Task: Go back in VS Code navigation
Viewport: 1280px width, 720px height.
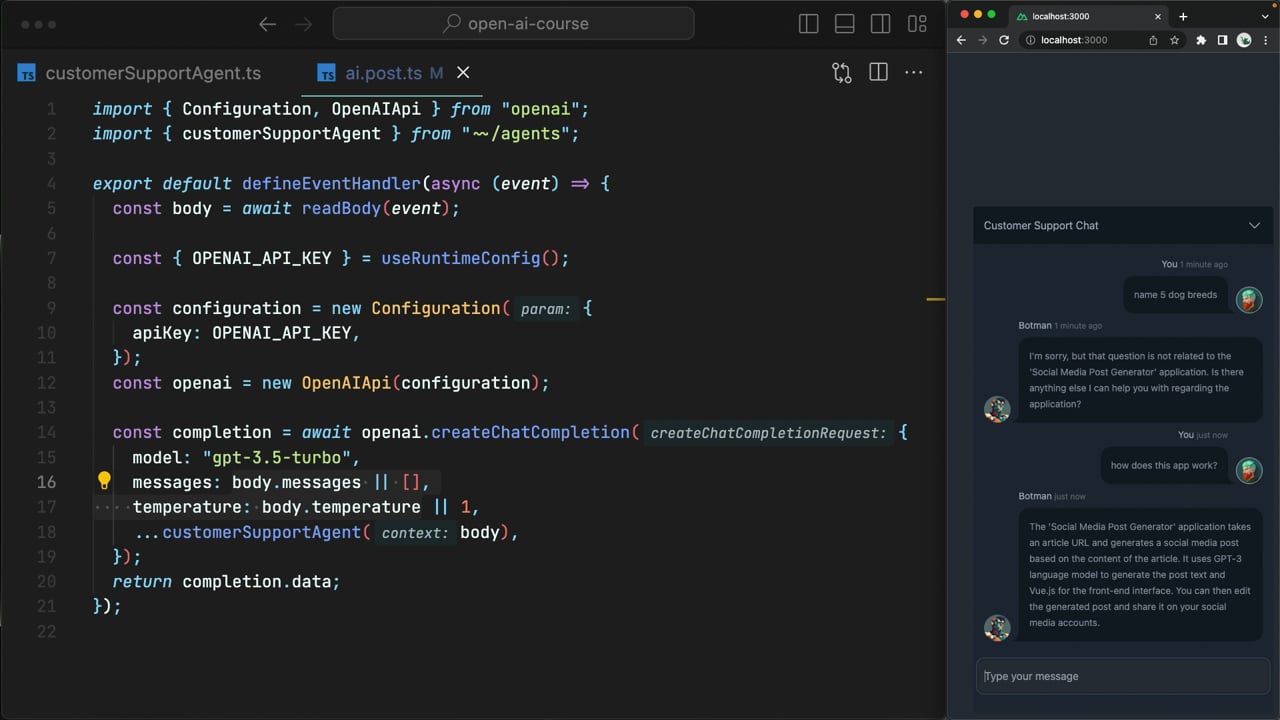Action: 267,24
